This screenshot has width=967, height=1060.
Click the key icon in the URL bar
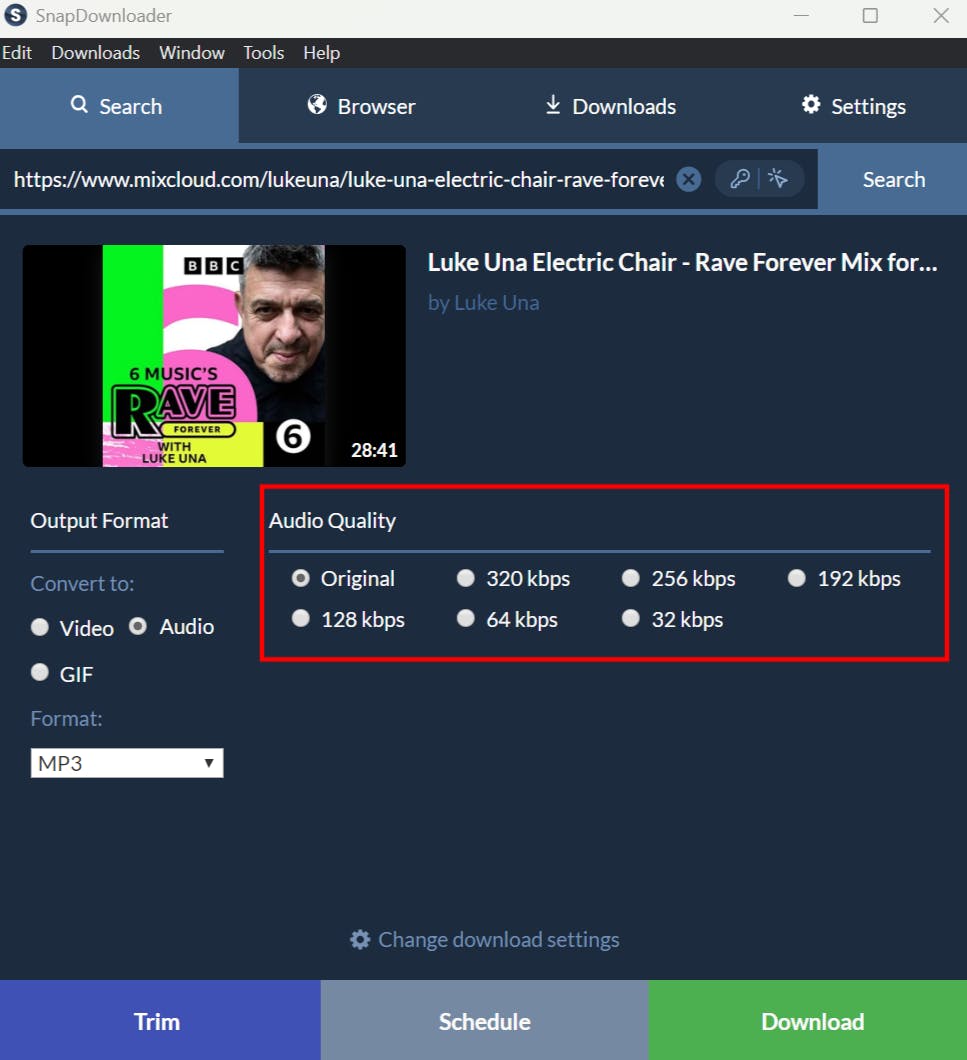click(x=740, y=178)
